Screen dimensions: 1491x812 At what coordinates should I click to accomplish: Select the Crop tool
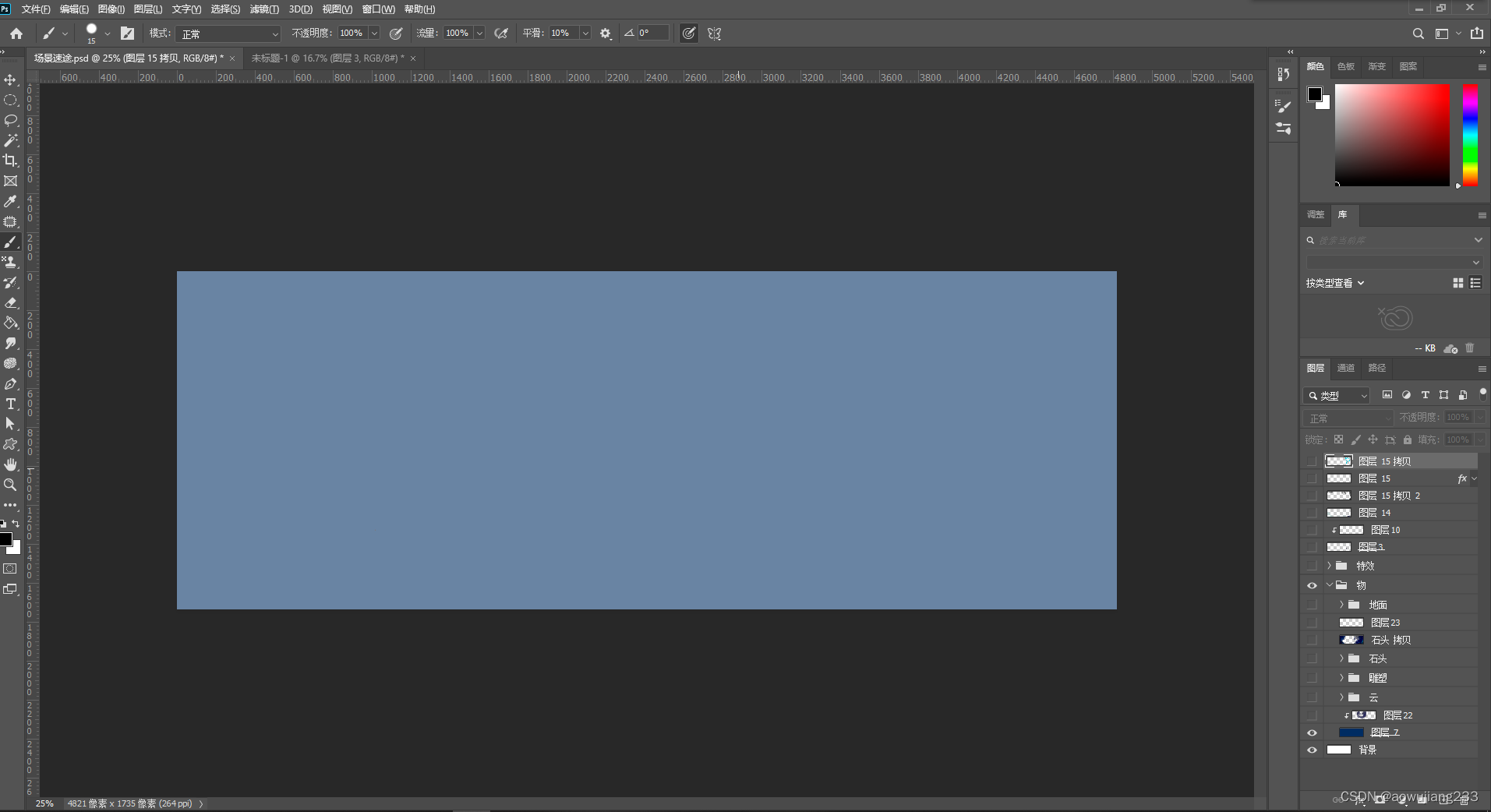(x=10, y=161)
